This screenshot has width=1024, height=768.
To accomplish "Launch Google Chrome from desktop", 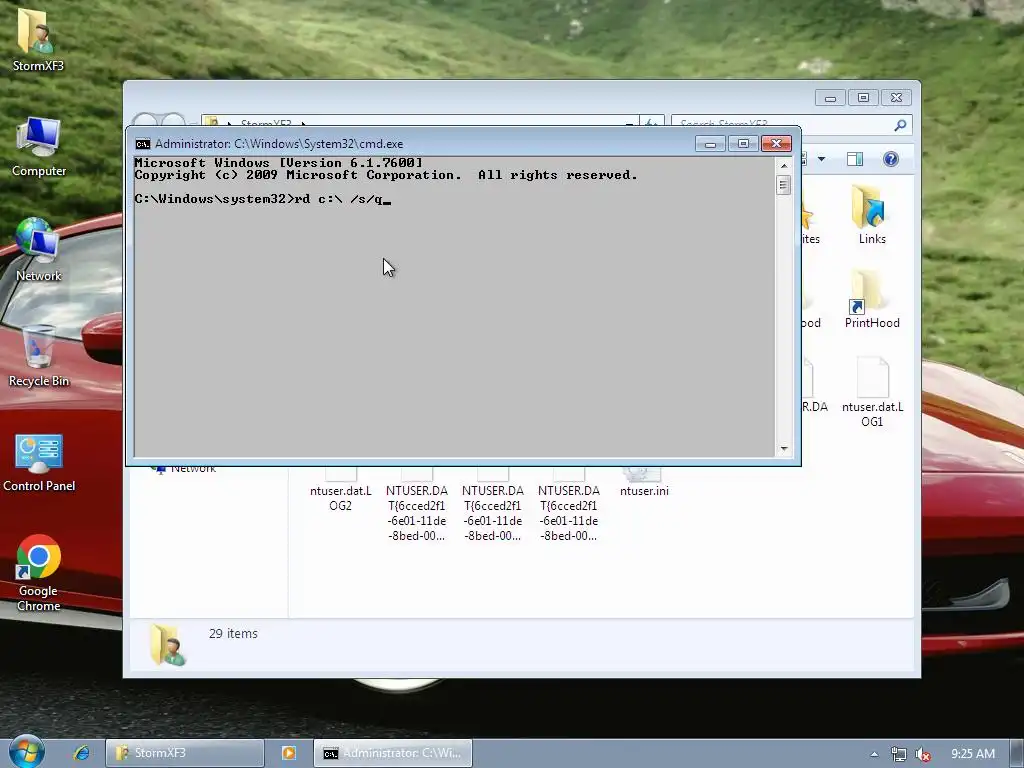I will pos(39,573).
